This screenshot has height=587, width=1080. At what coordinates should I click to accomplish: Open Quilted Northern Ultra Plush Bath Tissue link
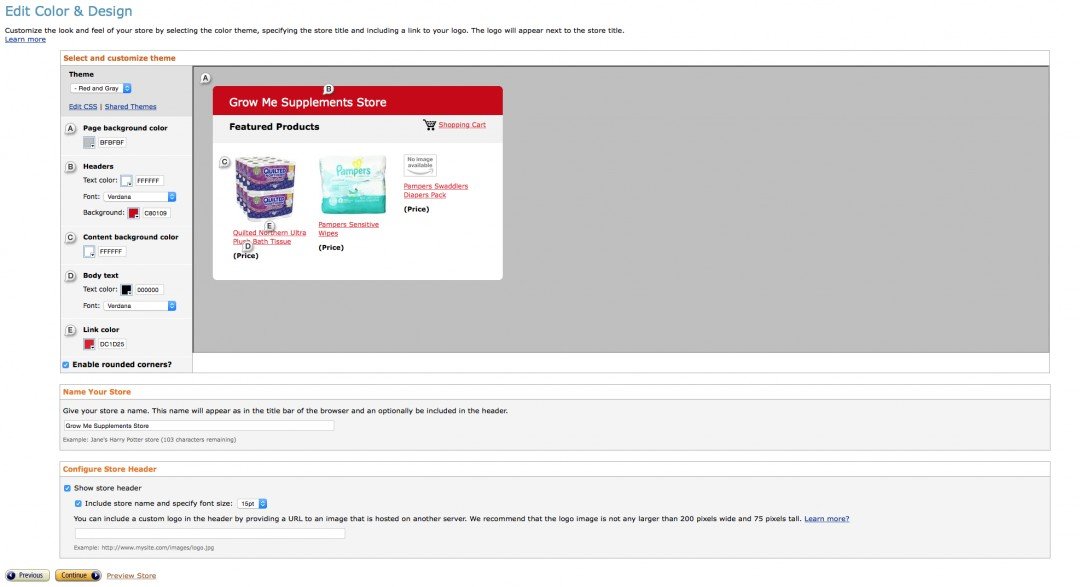[x=269, y=237]
